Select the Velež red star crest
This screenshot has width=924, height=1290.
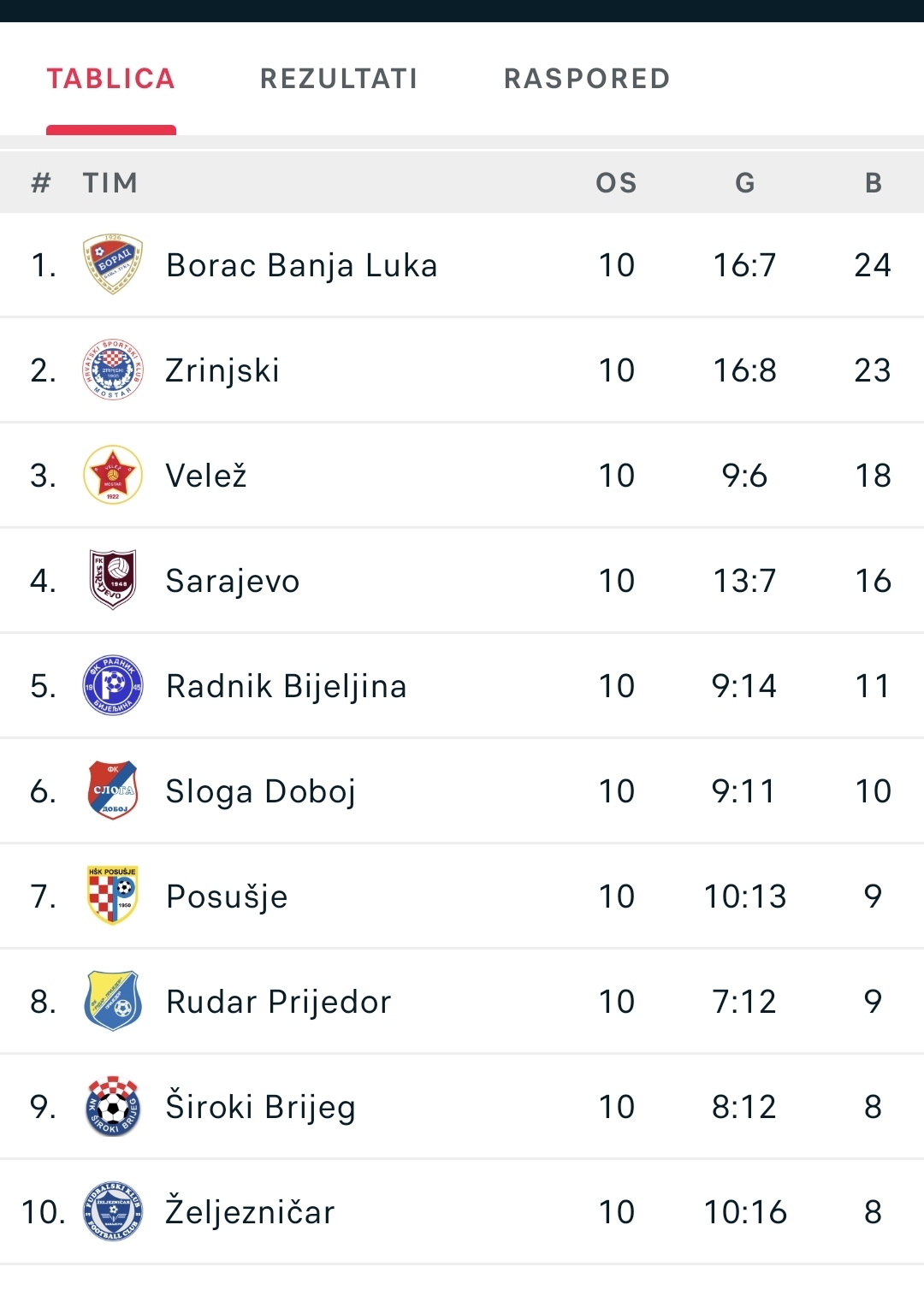(x=113, y=476)
